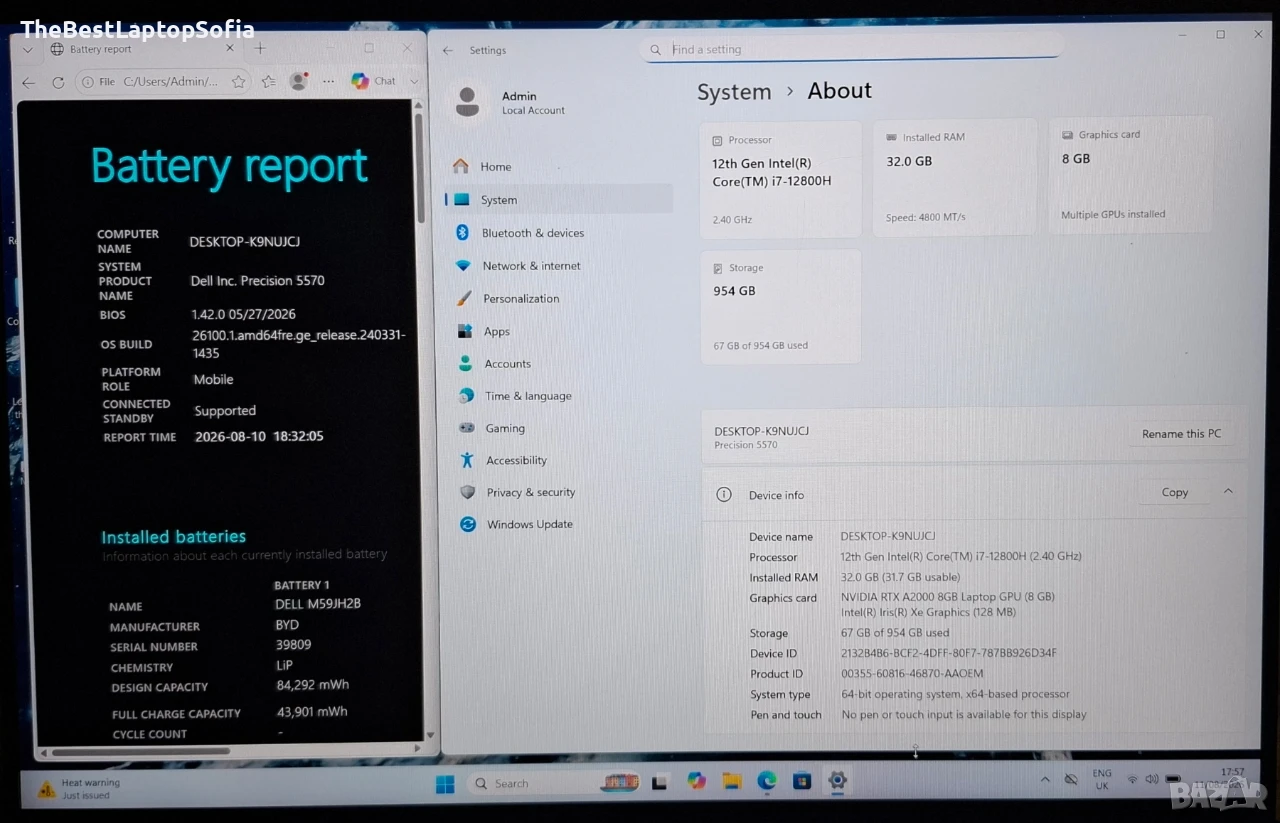Viewport: 1280px width, 823px height.
Task: Go back in the Edge browser
Action: [x=28, y=82]
